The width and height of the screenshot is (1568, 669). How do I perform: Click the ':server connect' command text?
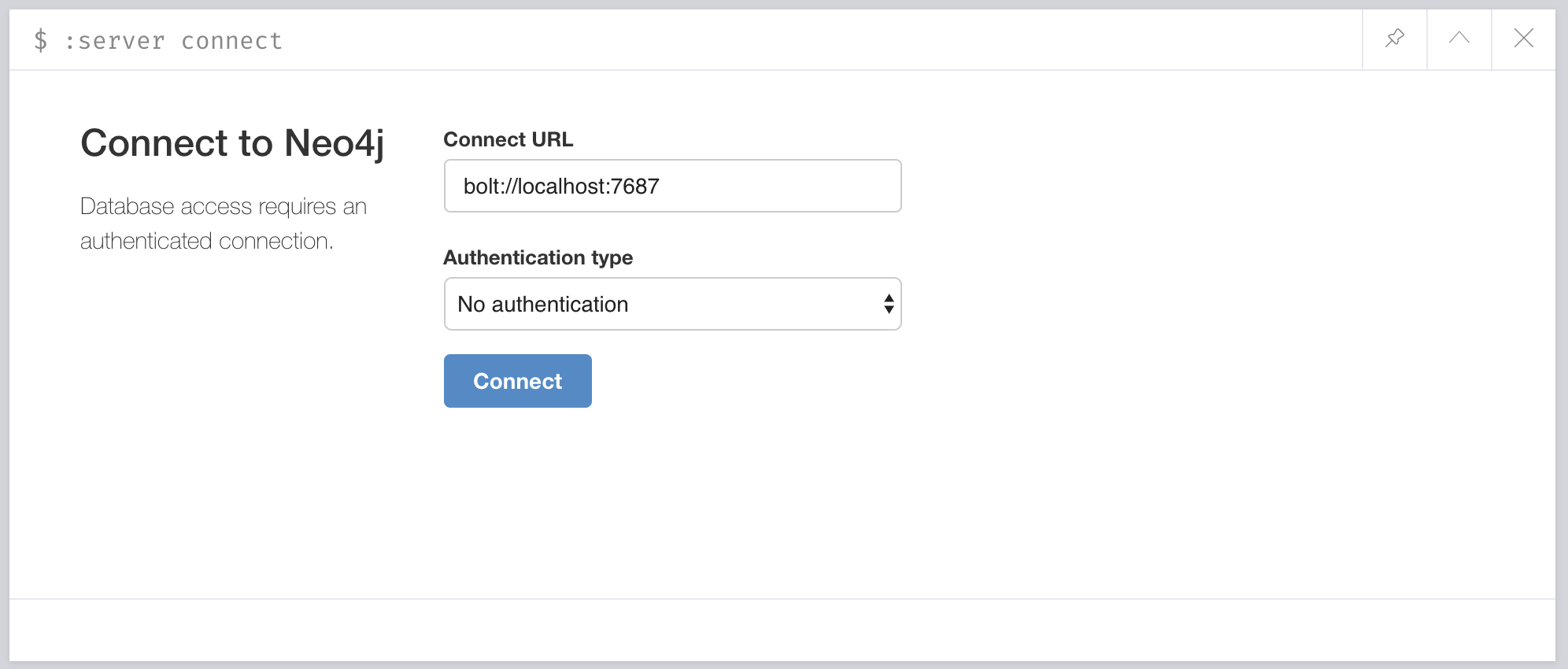click(173, 40)
